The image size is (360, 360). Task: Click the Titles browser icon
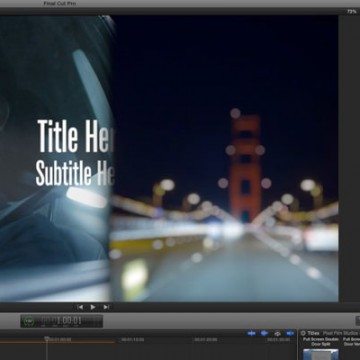[x=303, y=333]
